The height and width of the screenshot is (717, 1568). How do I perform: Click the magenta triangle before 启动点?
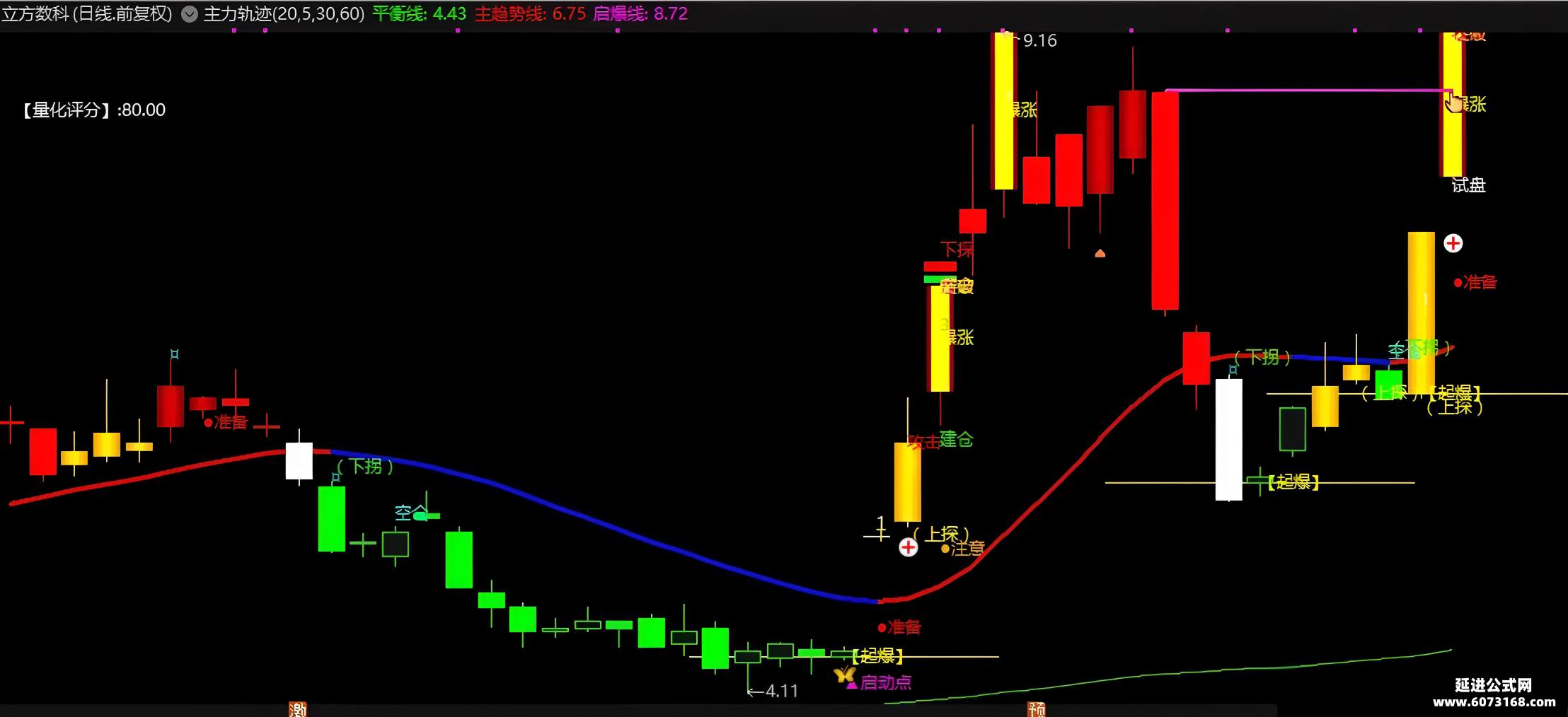(x=853, y=684)
